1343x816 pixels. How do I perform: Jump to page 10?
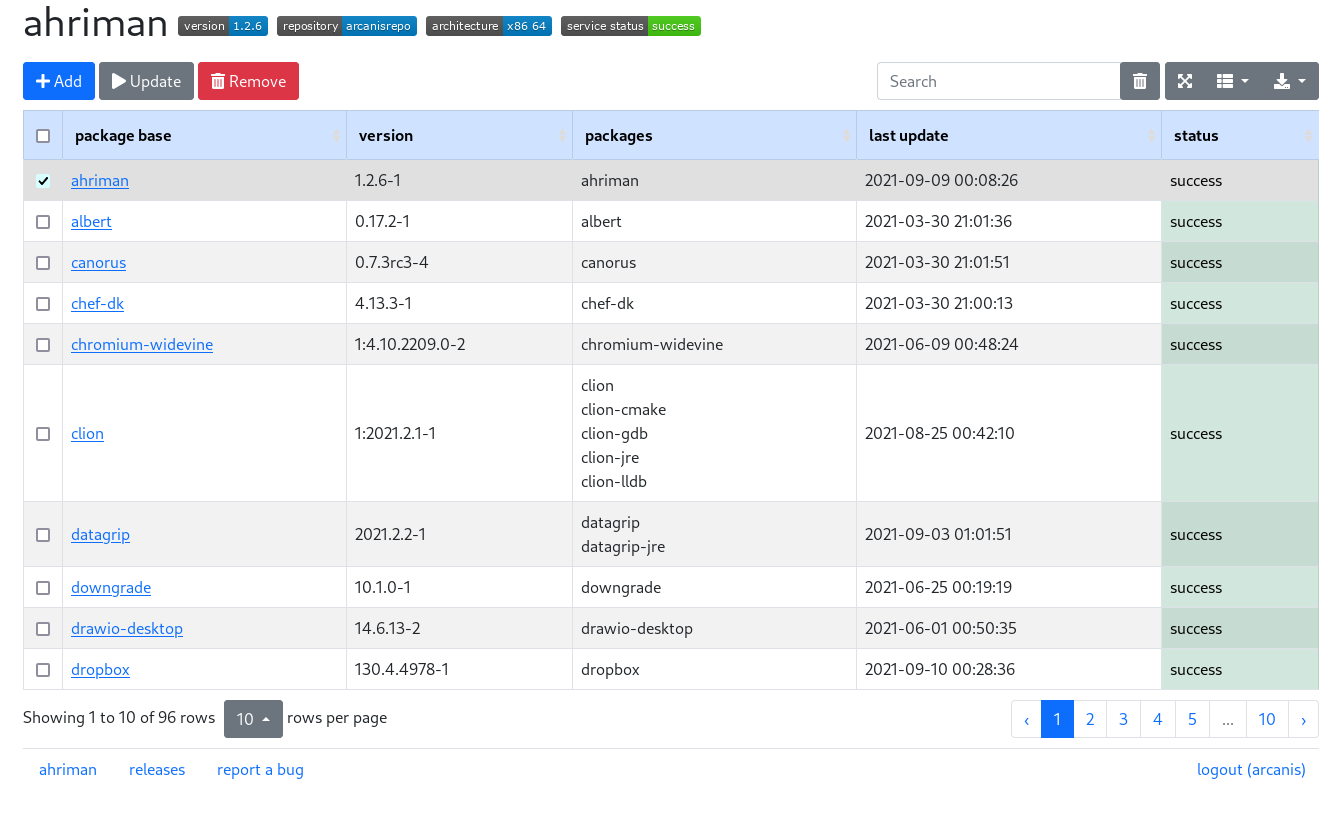[1267, 718]
